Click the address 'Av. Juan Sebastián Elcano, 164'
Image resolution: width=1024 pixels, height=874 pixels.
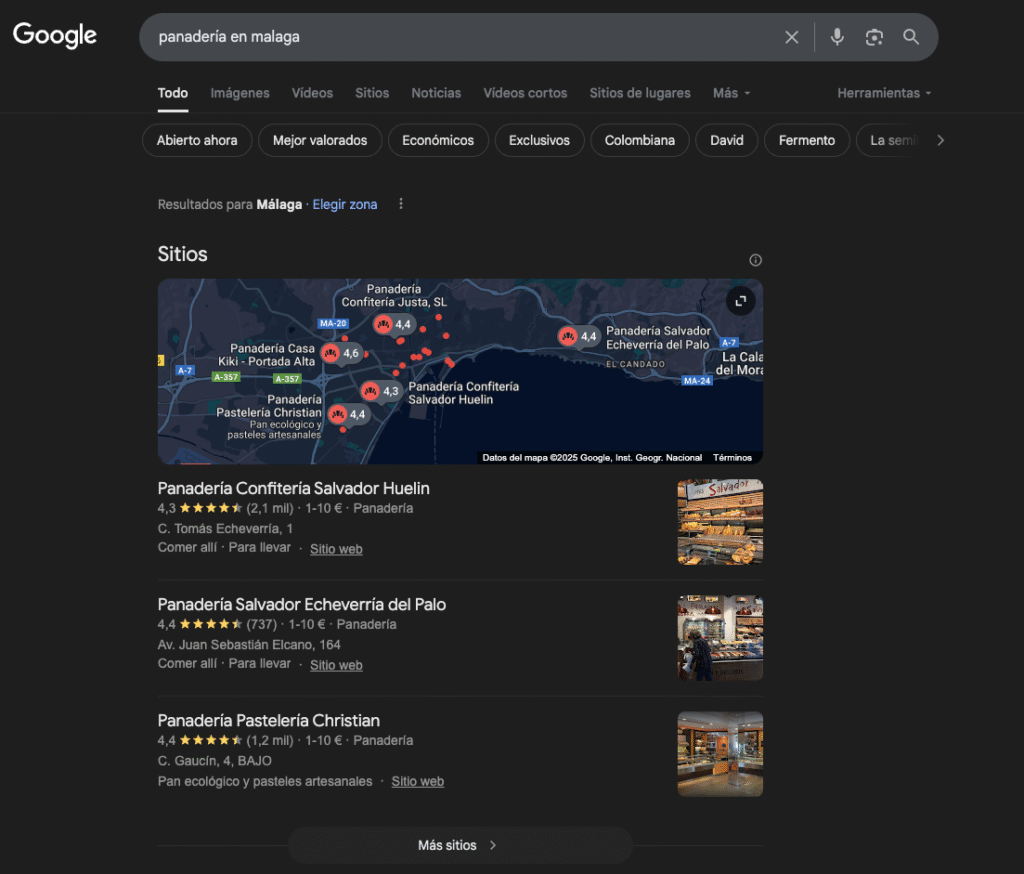(249, 645)
